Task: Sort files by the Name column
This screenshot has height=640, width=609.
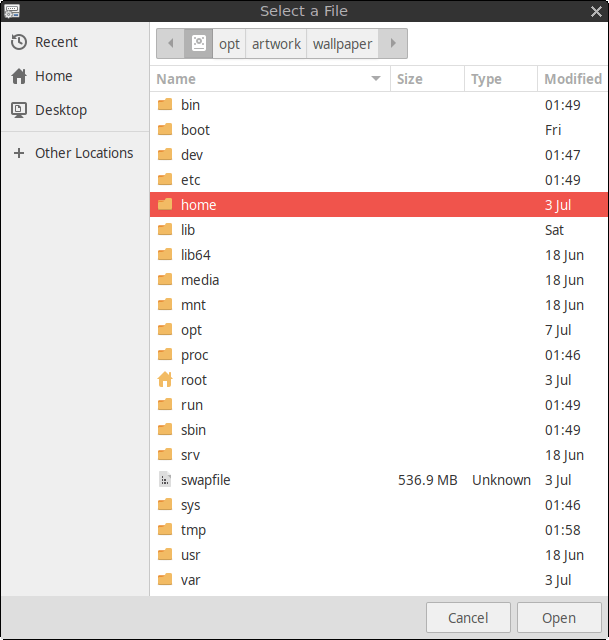Action: (x=270, y=79)
